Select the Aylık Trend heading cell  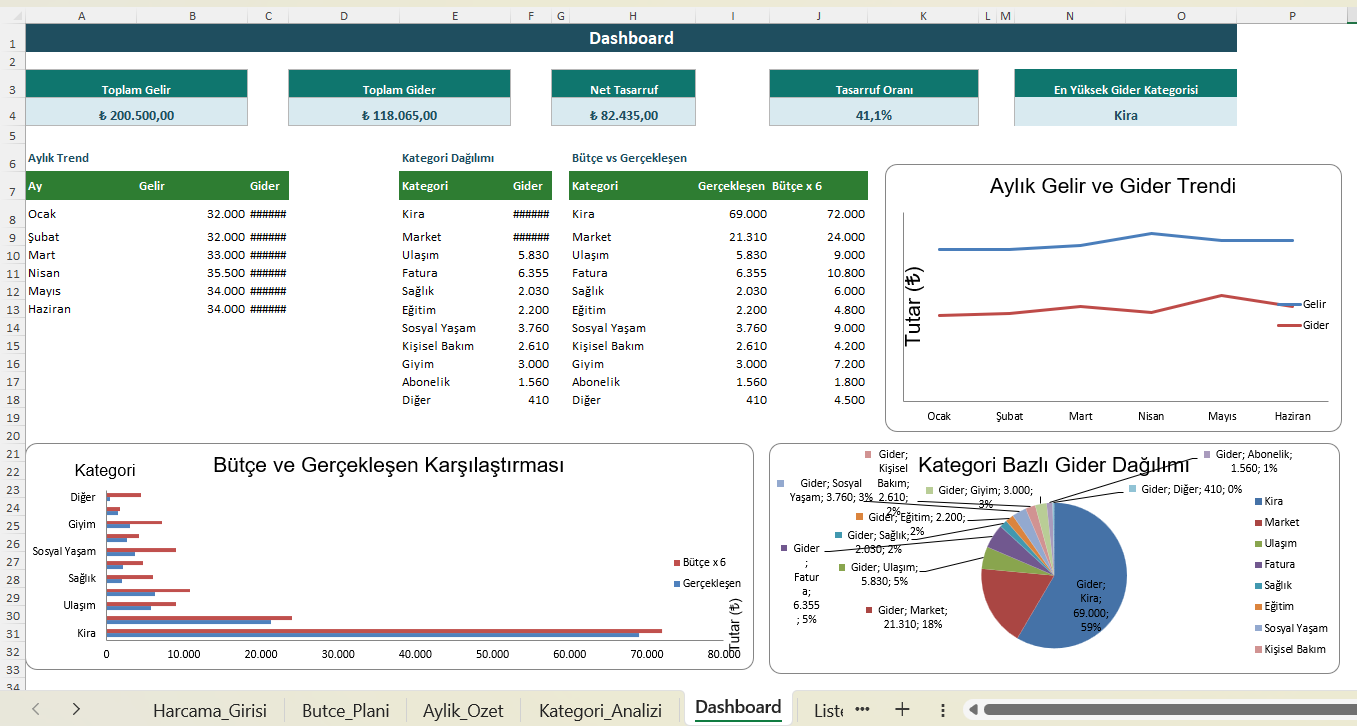(58, 158)
